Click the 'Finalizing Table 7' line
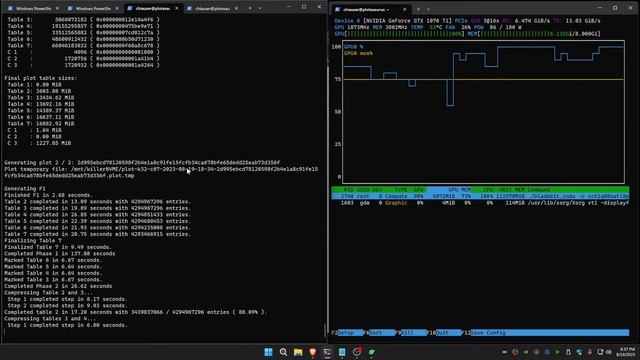 (33, 240)
